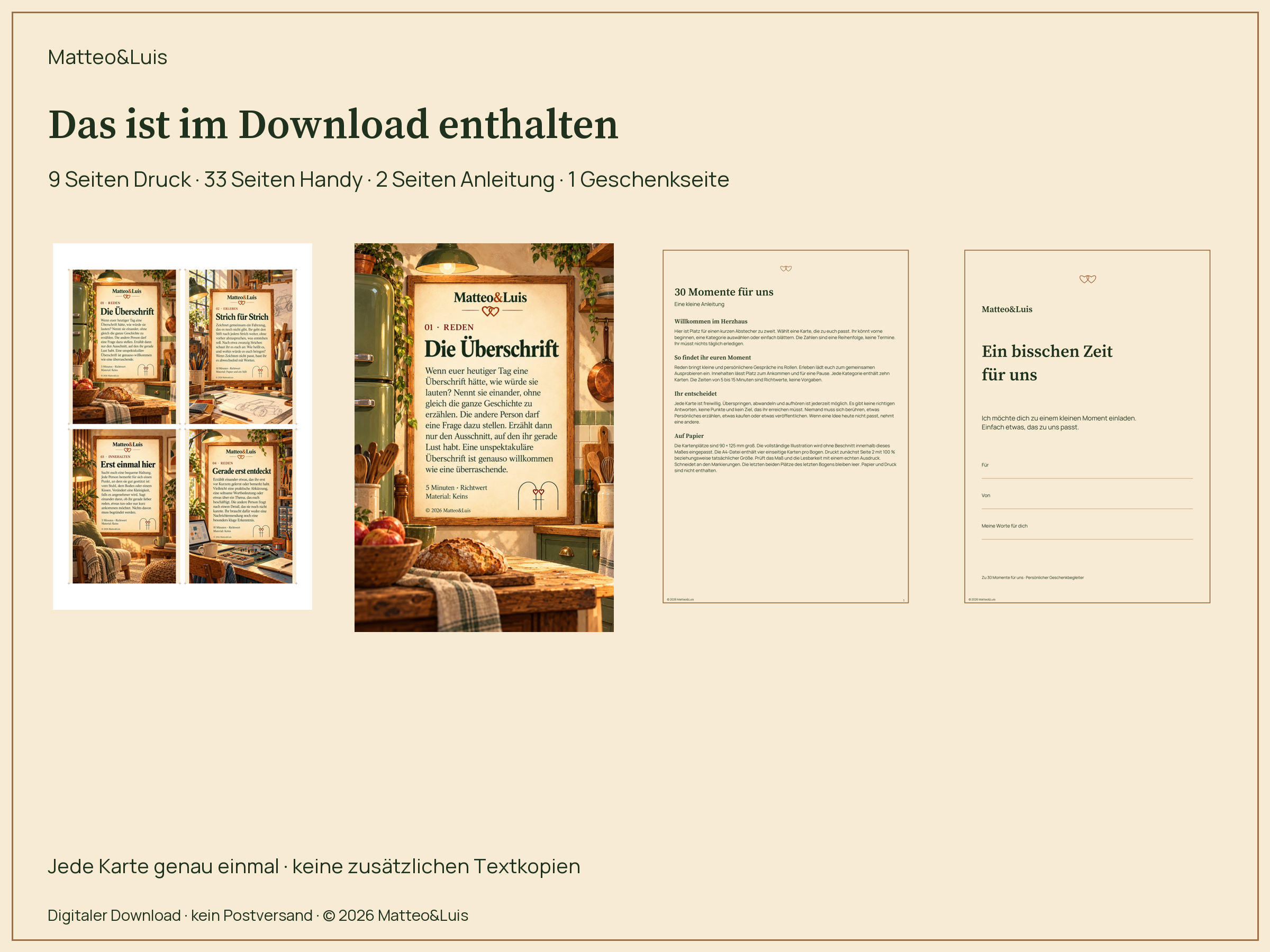Viewport: 1270px width, 952px height.
Task: Select the 'Strich für Strich' card in print sheet
Action: [241, 346]
